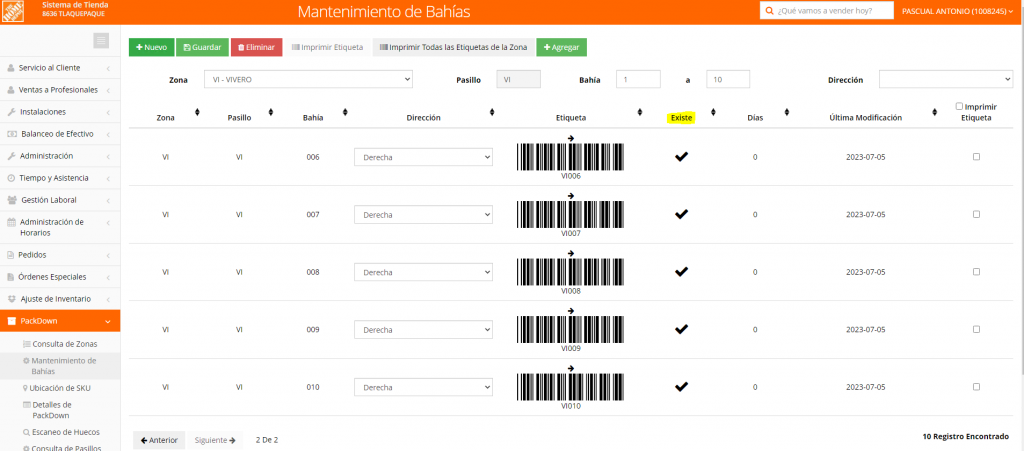
Task: Check print label box for bay 010
Action: coord(976,386)
